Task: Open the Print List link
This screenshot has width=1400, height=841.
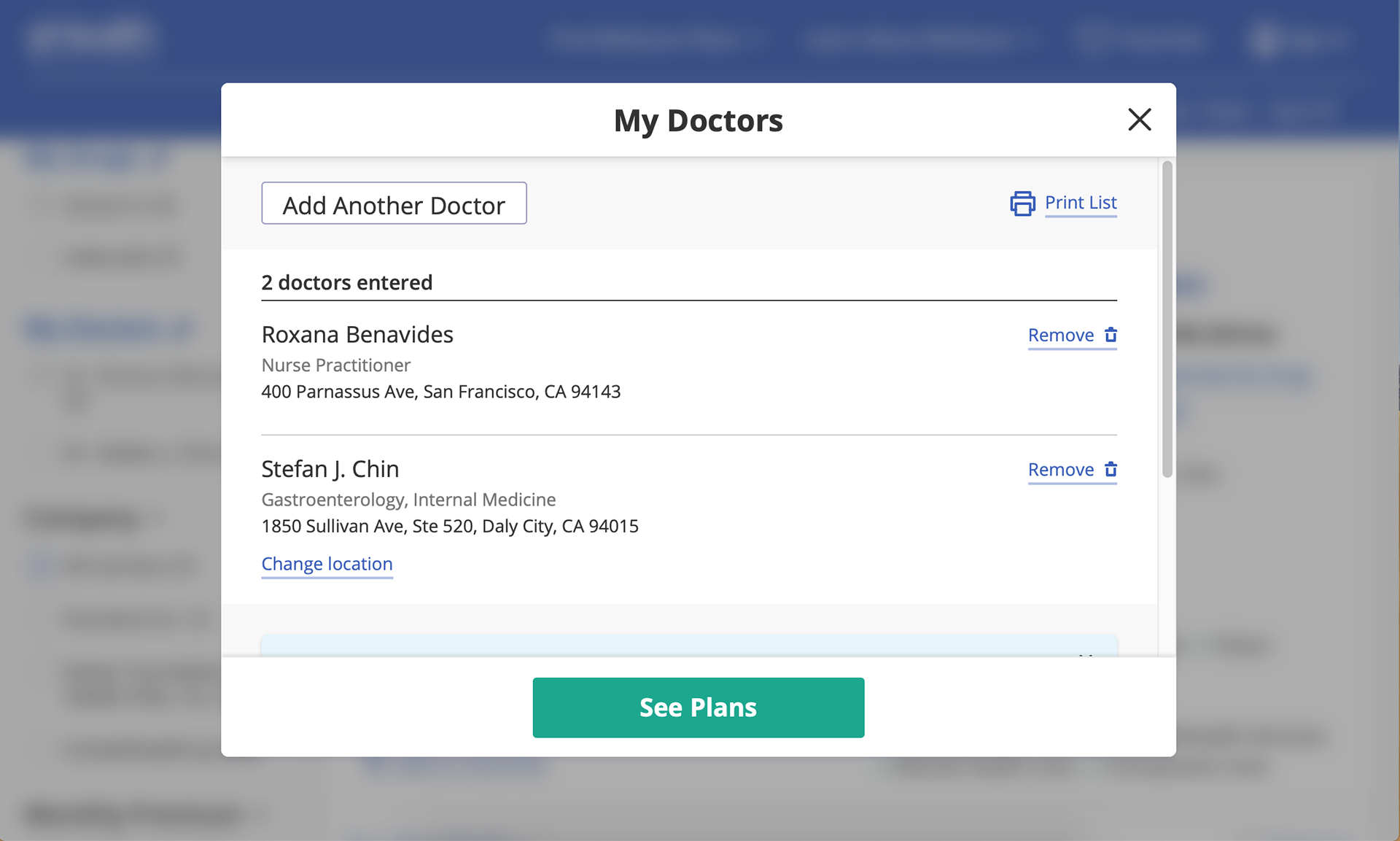Action: pyautogui.click(x=1081, y=203)
